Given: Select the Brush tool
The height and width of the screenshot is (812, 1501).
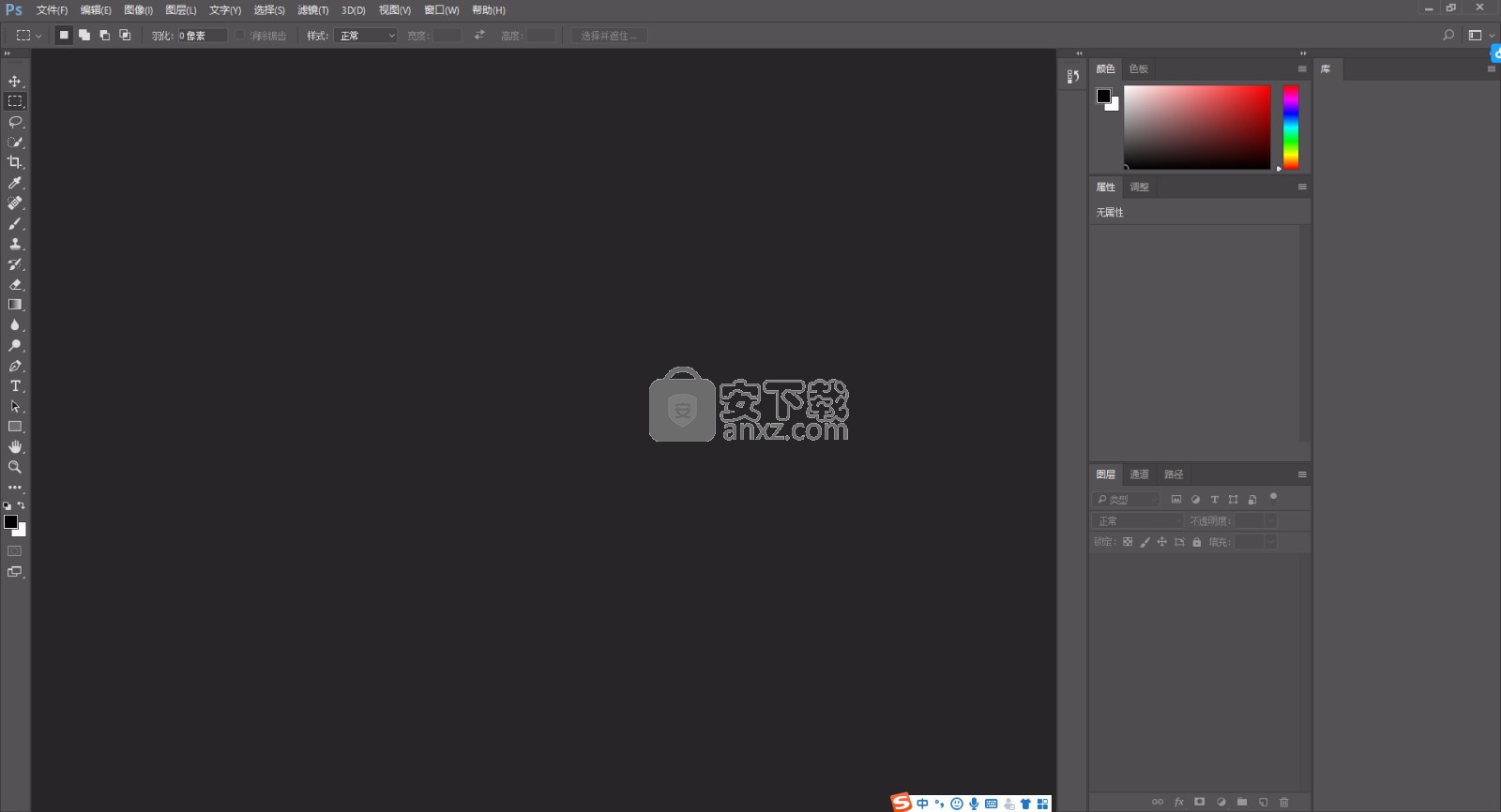Looking at the screenshot, I should coord(15,223).
